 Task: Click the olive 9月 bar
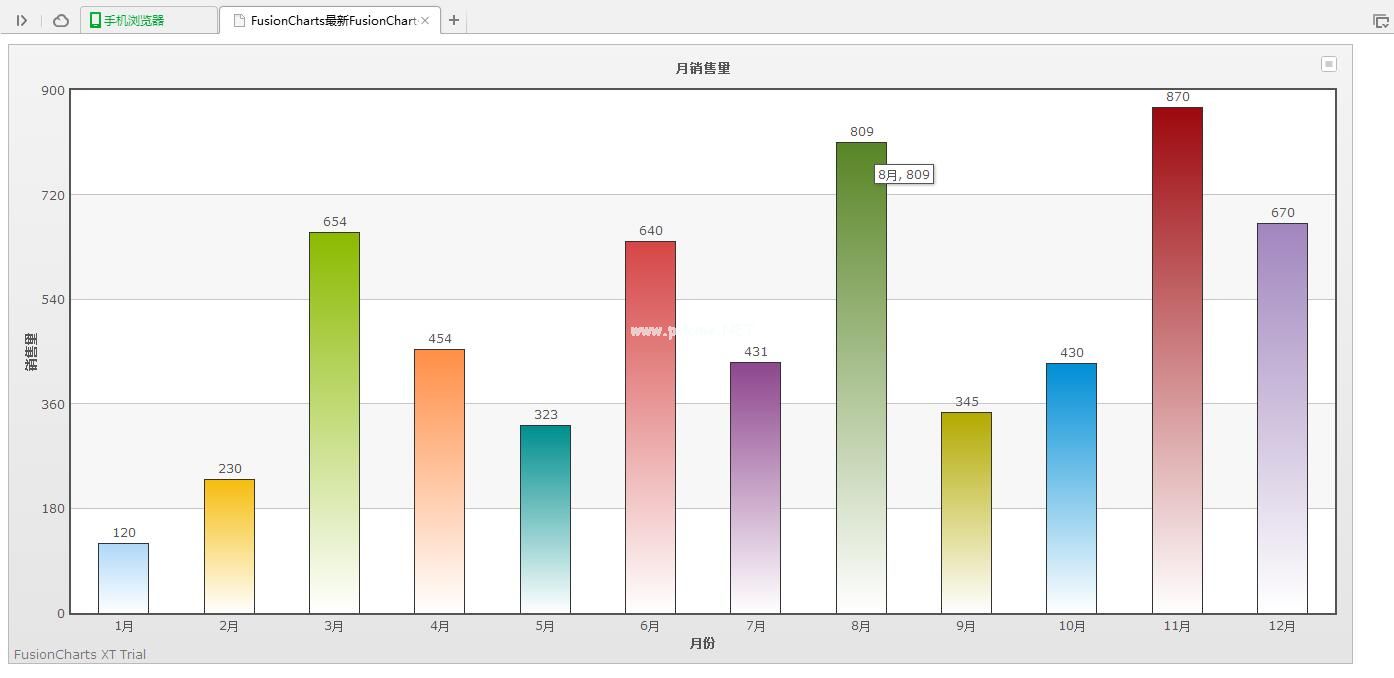(966, 513)
